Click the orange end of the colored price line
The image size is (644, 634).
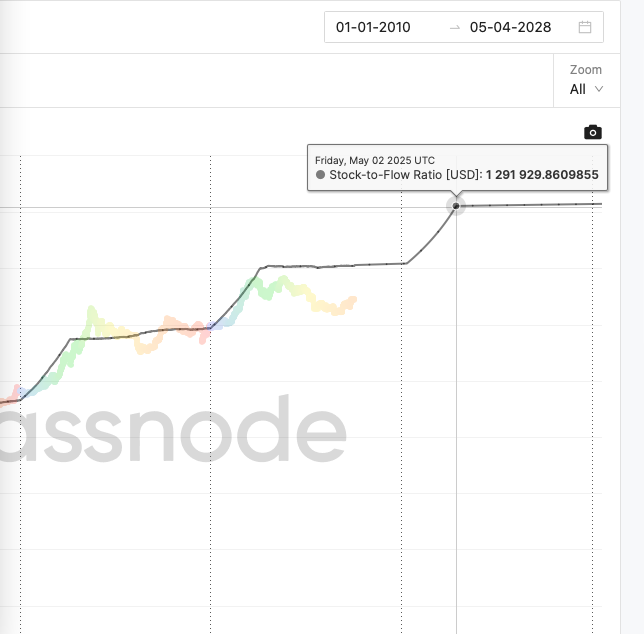[x=350, y=303]
